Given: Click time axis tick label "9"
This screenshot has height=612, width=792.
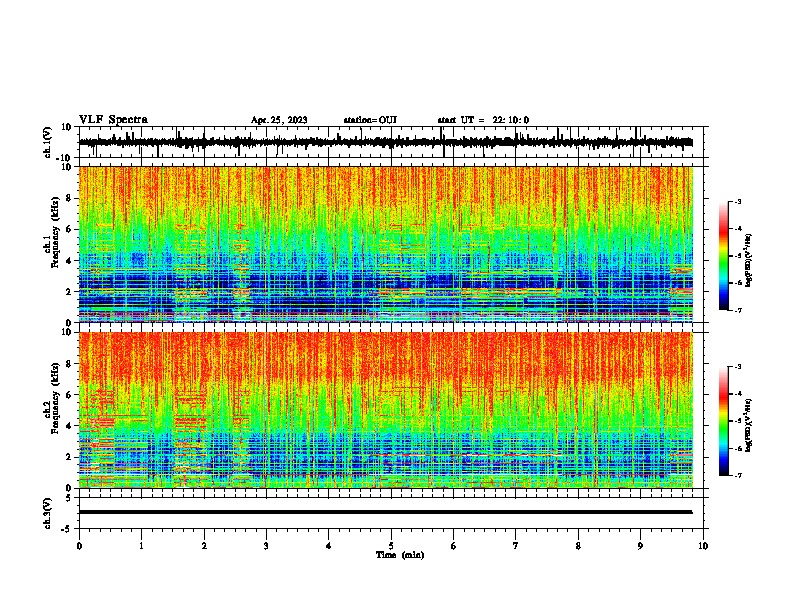Looking at the screenshot, I should [x=640, y=546].
